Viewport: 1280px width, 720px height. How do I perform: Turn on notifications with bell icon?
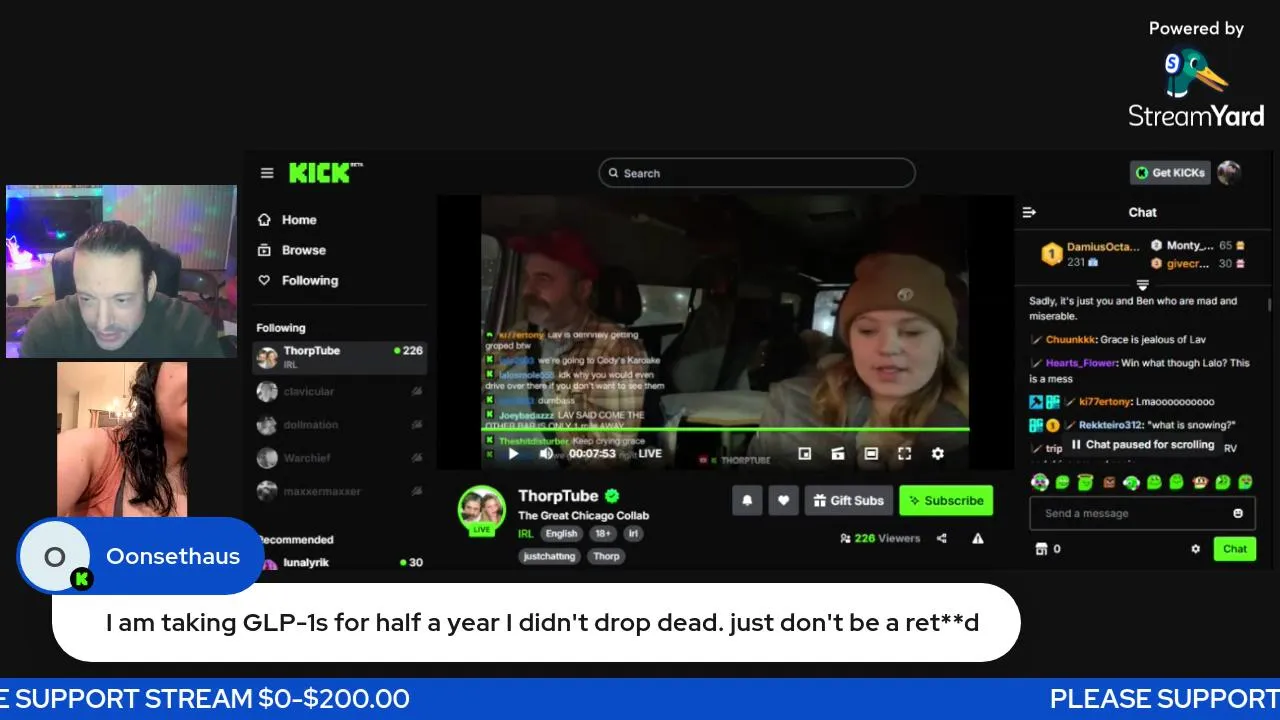click(747, 500)
